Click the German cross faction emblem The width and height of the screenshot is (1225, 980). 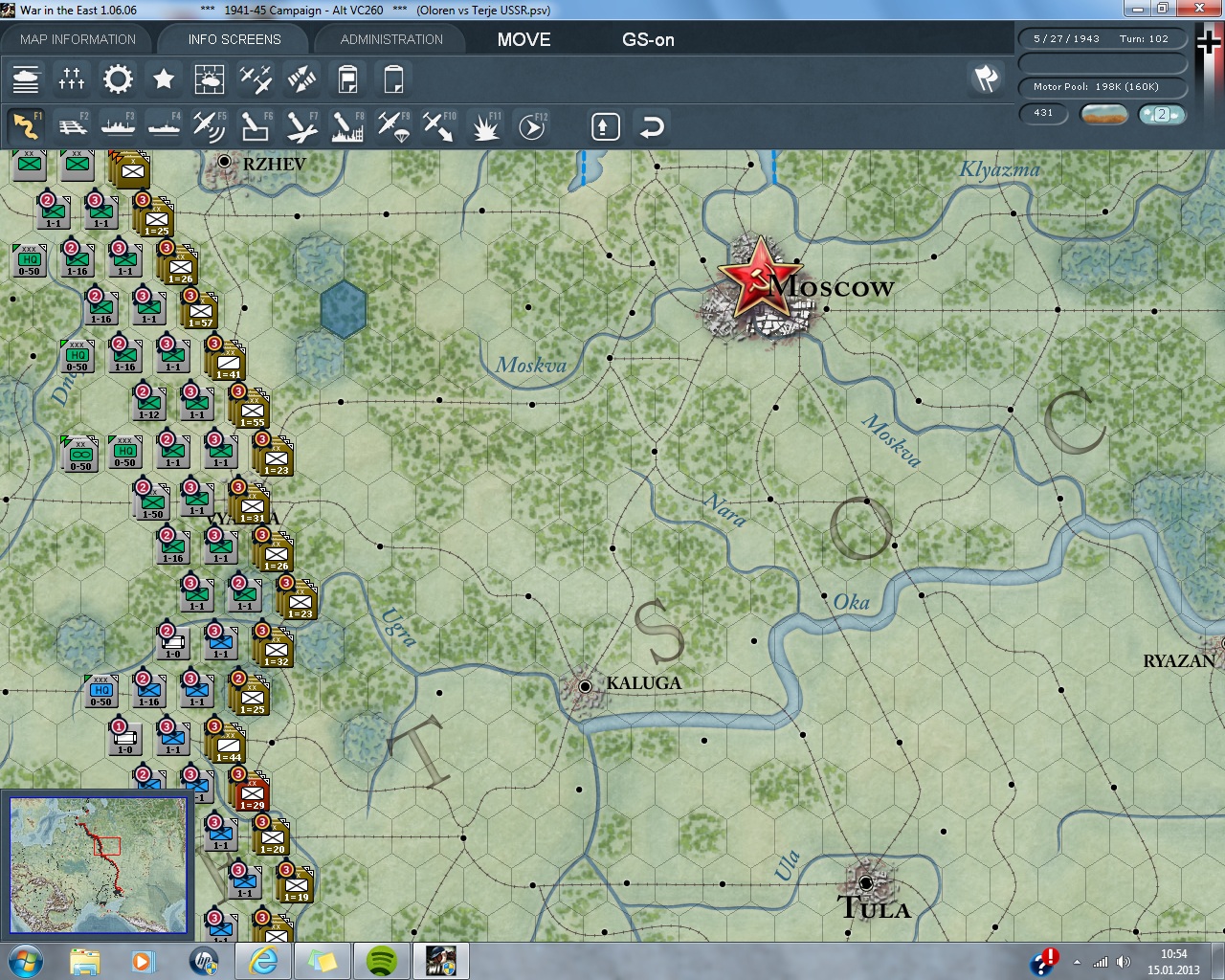point(1209,42)
